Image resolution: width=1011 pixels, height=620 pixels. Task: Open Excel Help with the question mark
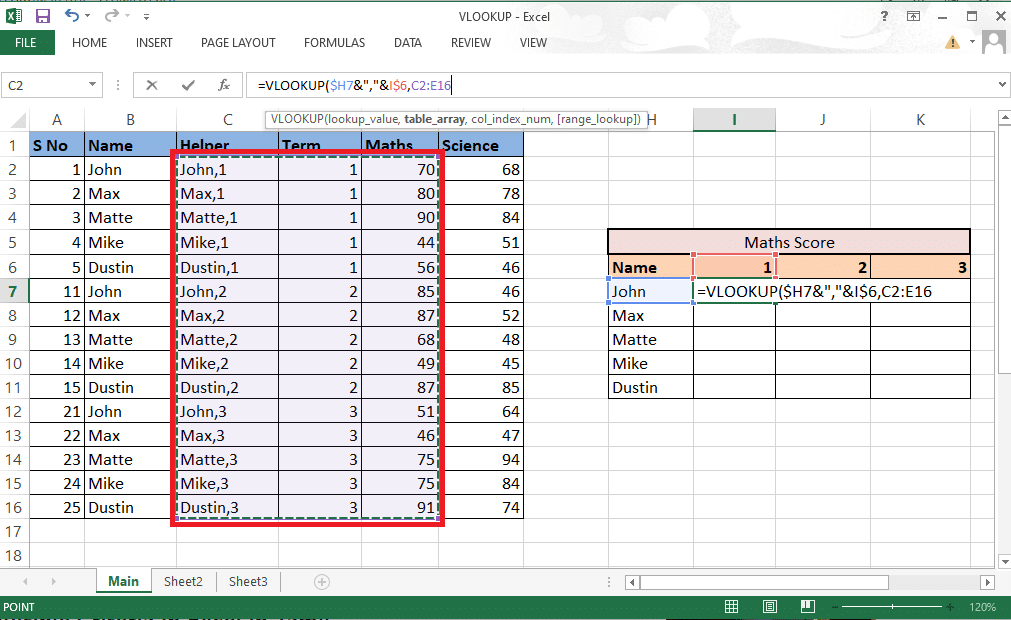(884, 16)
